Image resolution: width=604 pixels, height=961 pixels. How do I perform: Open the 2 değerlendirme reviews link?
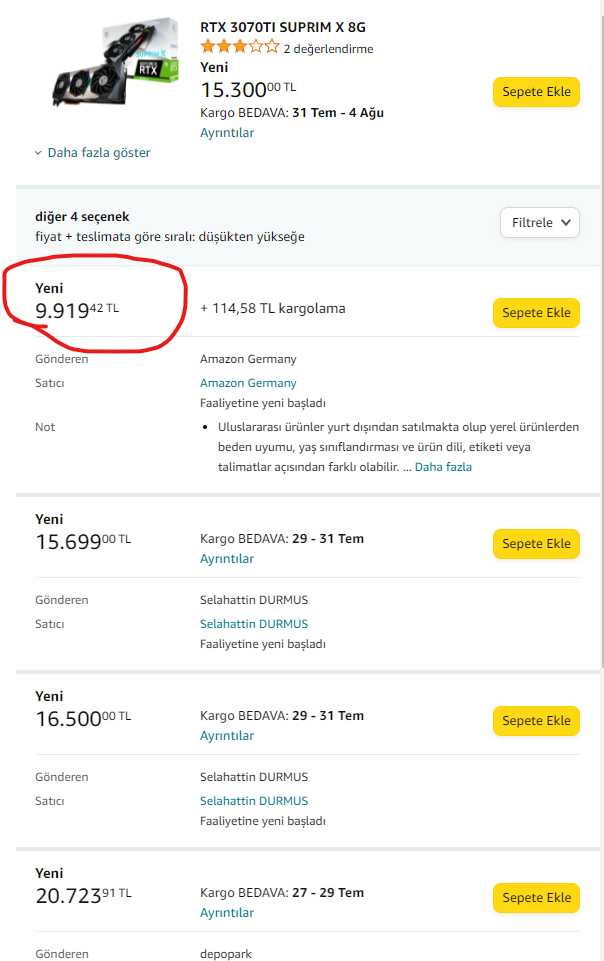328,48
